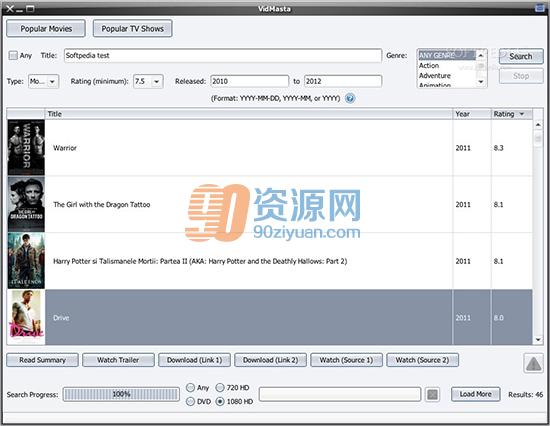Click the Drive poster thumbnail
550x426 pixels.
(x=26, y=318)
